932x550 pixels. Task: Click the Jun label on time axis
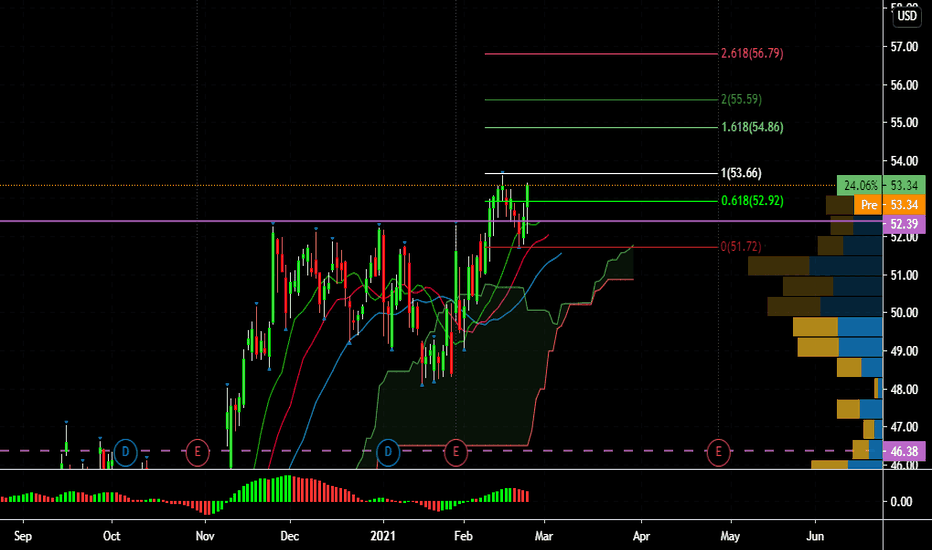[815, 536]
